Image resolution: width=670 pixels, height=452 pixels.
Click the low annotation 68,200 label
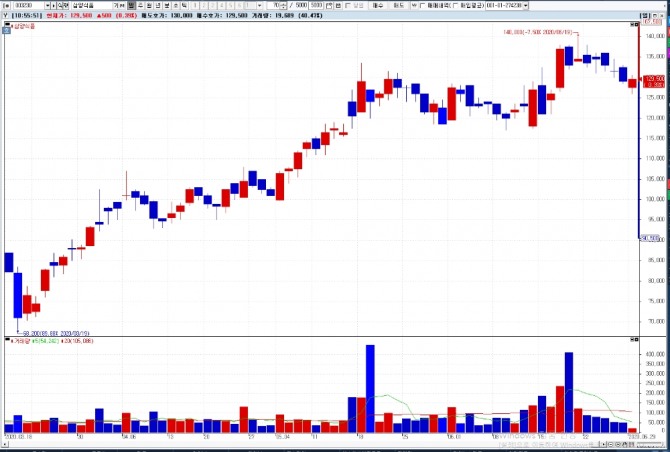click(56, 333)
